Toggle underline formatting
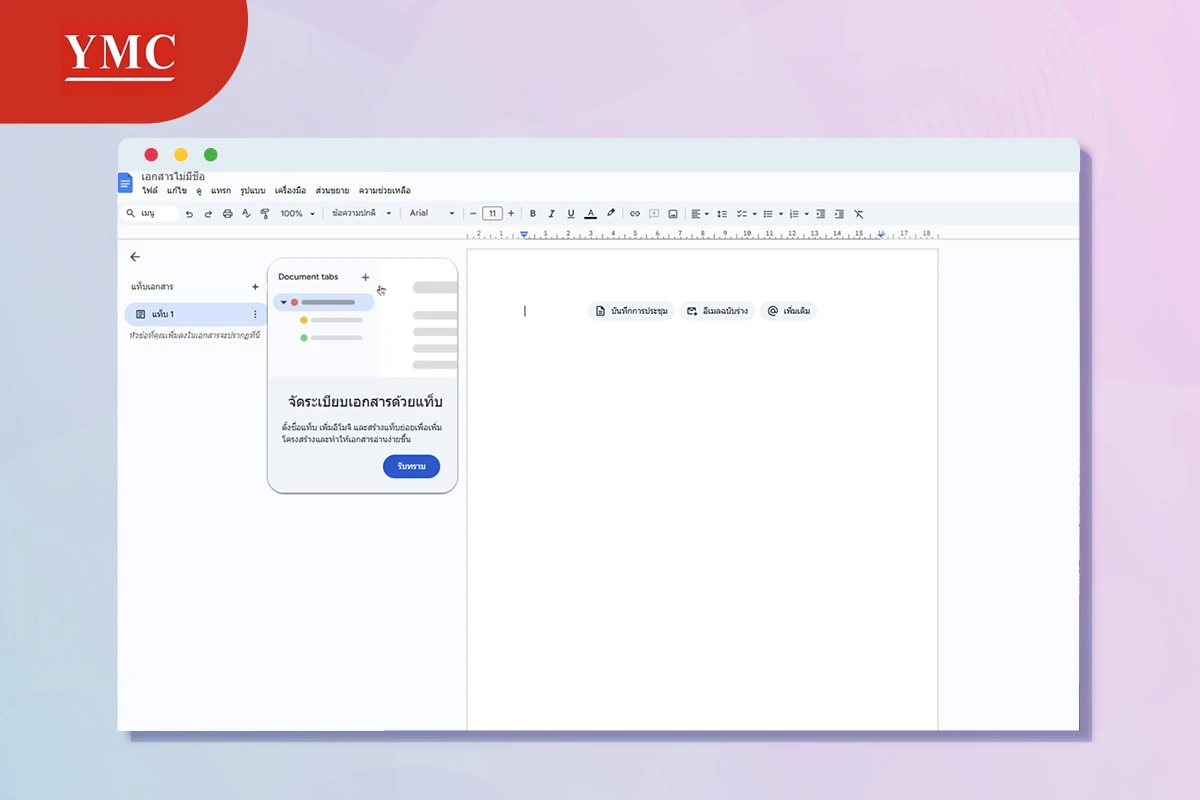 [x=571, y=213]
